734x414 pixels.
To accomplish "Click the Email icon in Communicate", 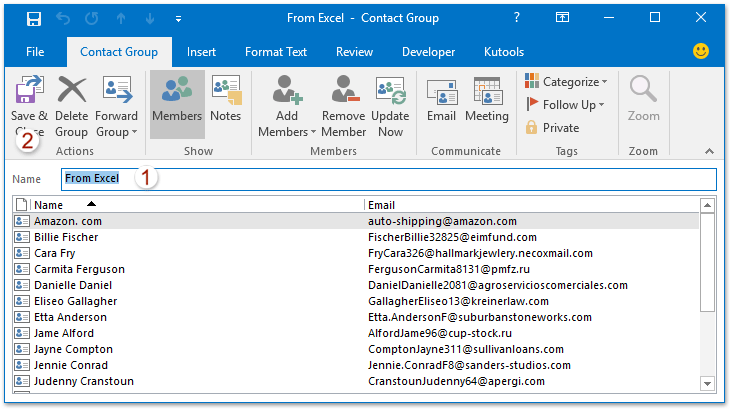I will coord(441,93).
